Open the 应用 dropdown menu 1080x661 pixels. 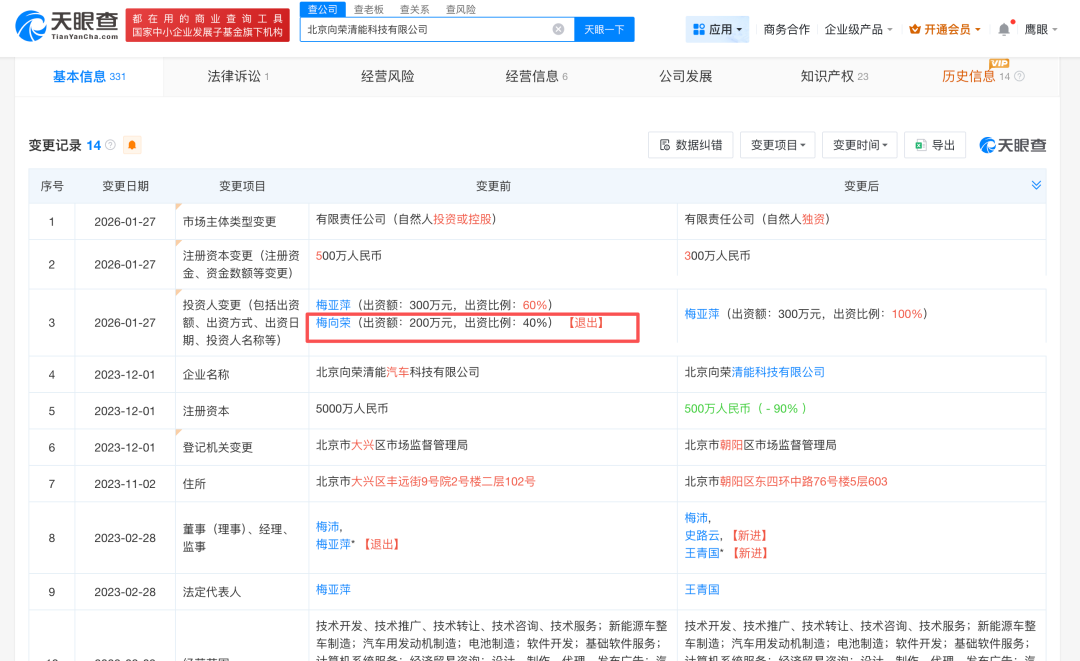[718, 30]
